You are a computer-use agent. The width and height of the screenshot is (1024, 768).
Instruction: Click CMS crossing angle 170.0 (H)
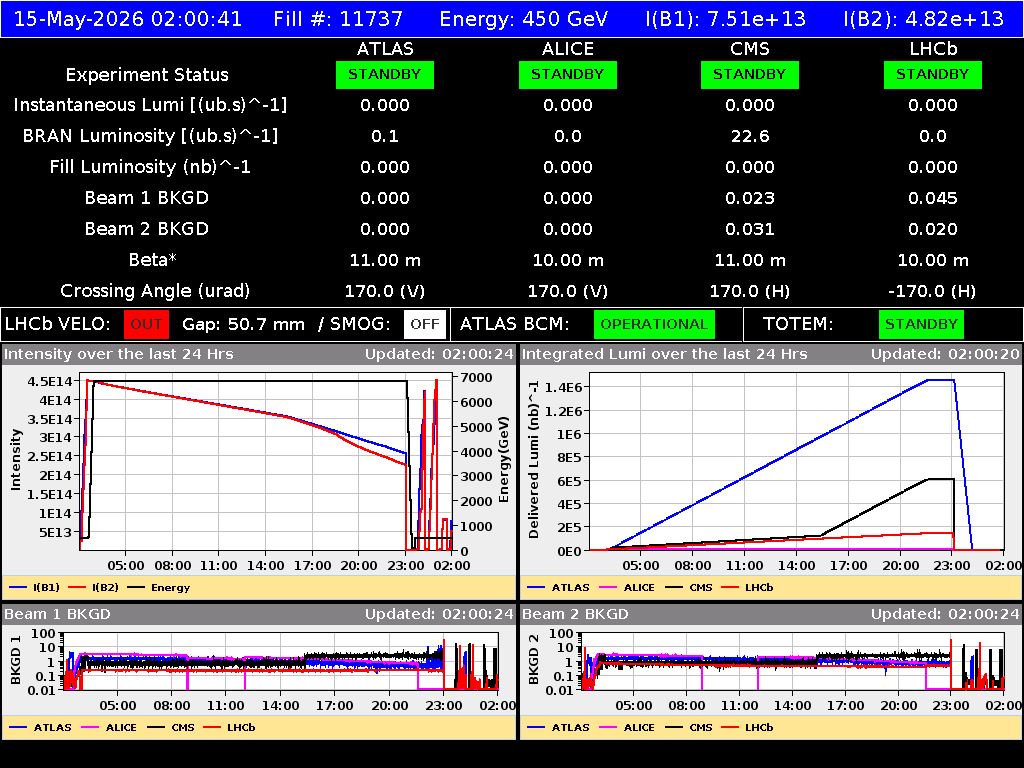tap(750, 291)
